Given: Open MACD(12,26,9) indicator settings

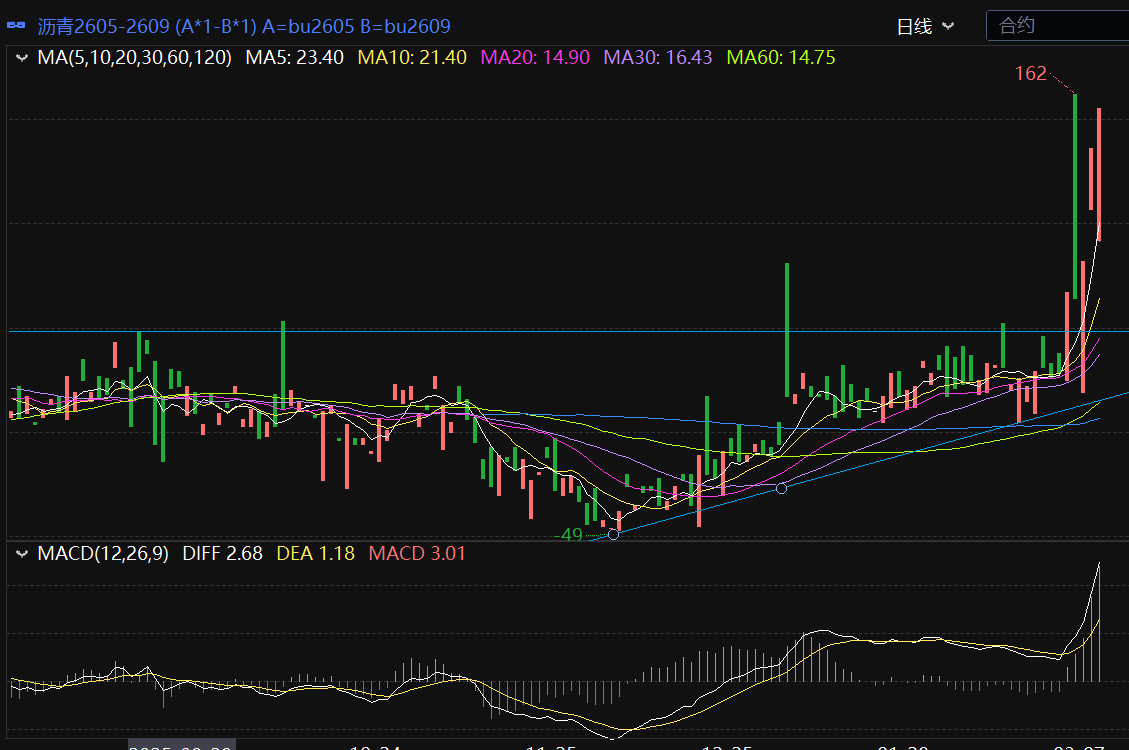Looking at the screenshot, I should pos(104,553).
